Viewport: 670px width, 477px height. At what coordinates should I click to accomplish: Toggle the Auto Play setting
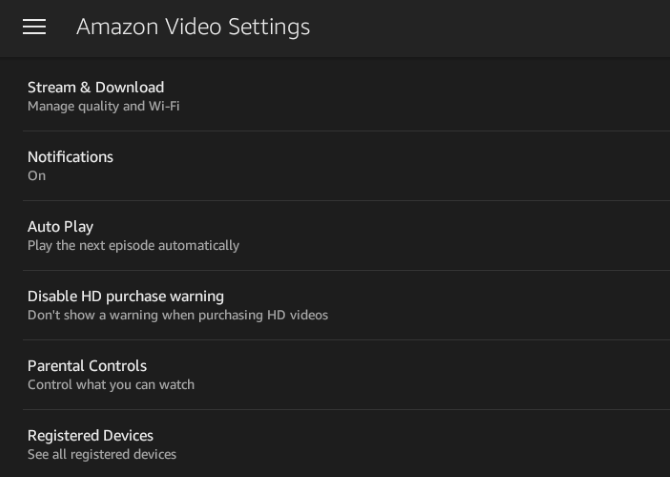335,236
